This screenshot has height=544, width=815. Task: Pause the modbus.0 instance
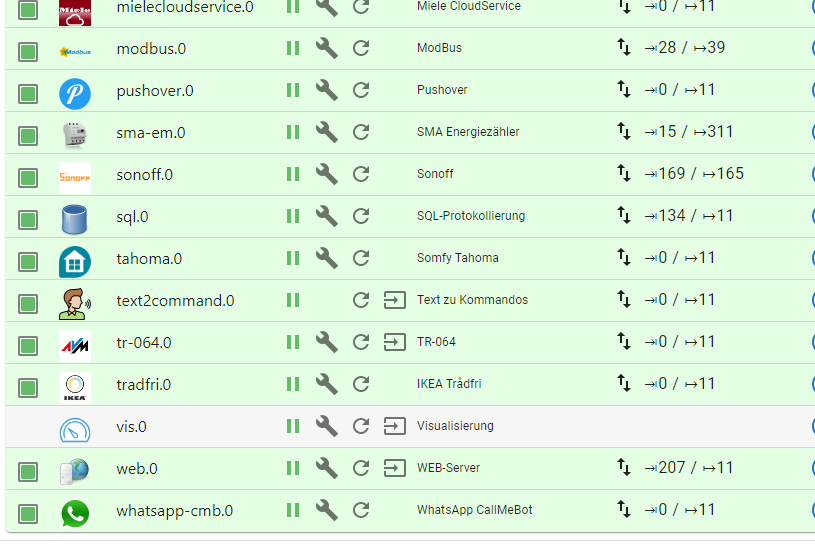click(x=293, y=48)
